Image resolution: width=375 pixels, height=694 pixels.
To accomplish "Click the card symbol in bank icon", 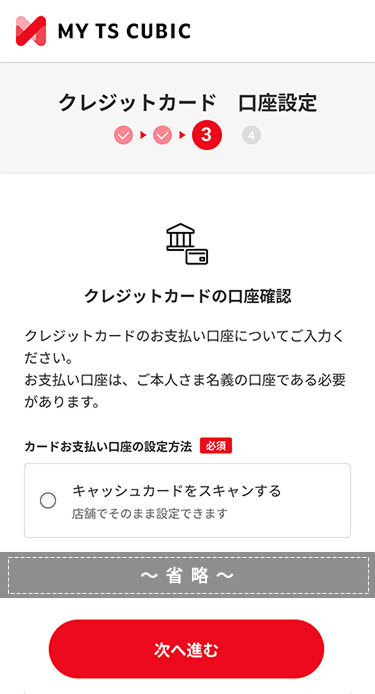I will pos(197,256).
